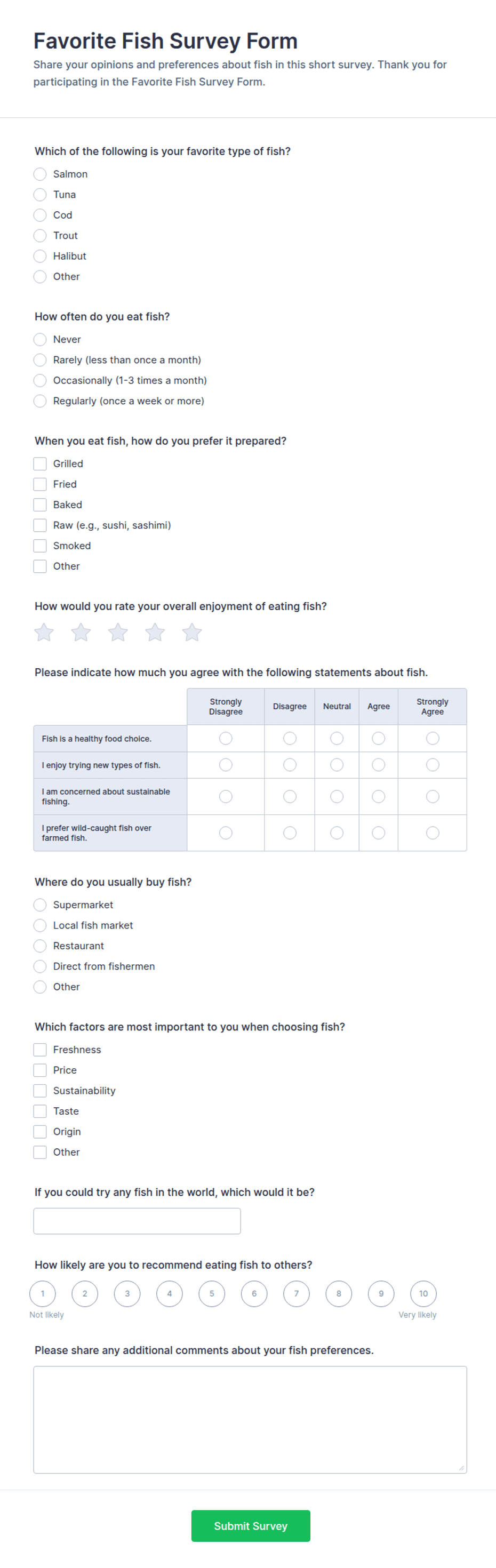Give a five star enjoyment rating
This screenshot has width=496, height=1568.
[x=191, y=633]
